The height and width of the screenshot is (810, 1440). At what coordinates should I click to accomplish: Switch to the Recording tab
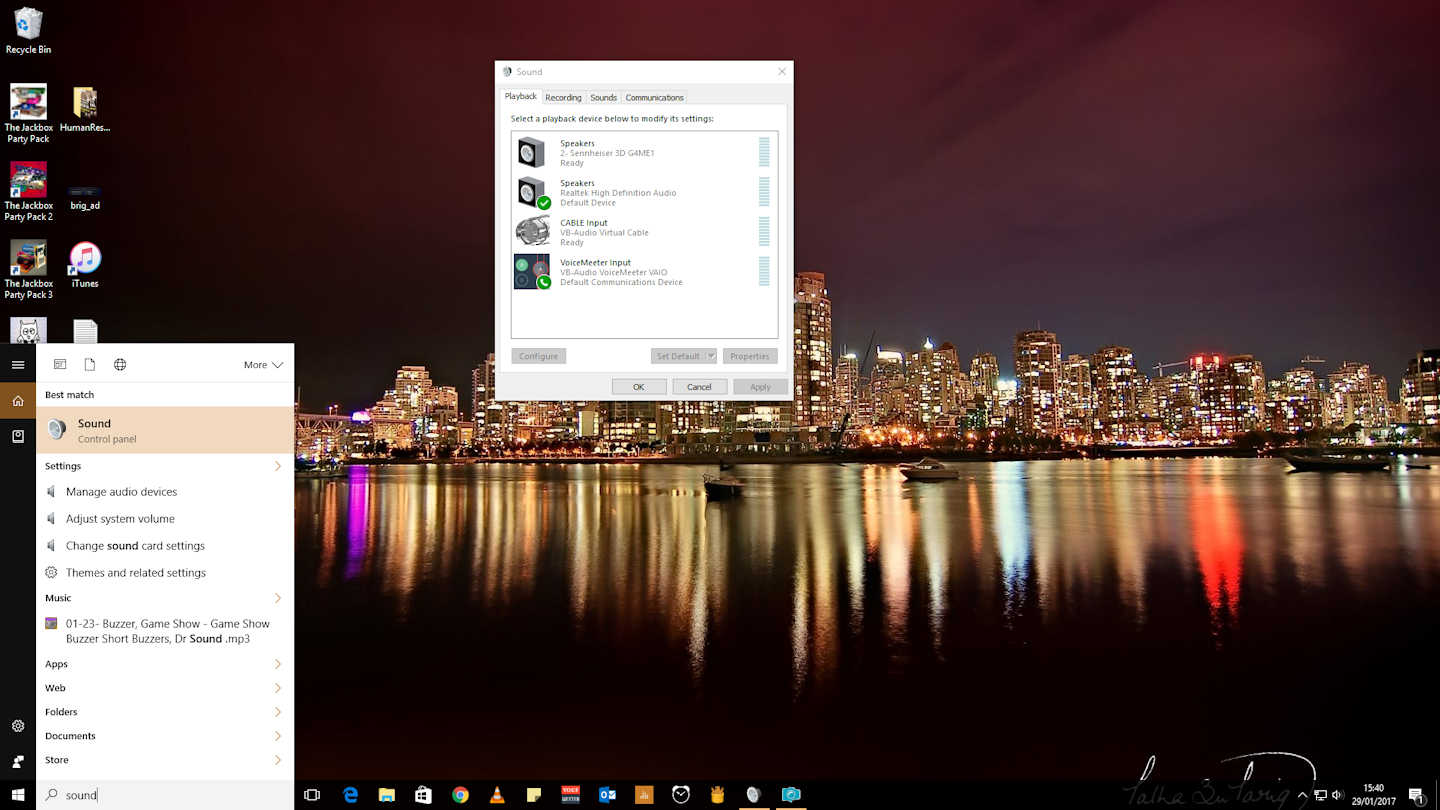[563, 97]
